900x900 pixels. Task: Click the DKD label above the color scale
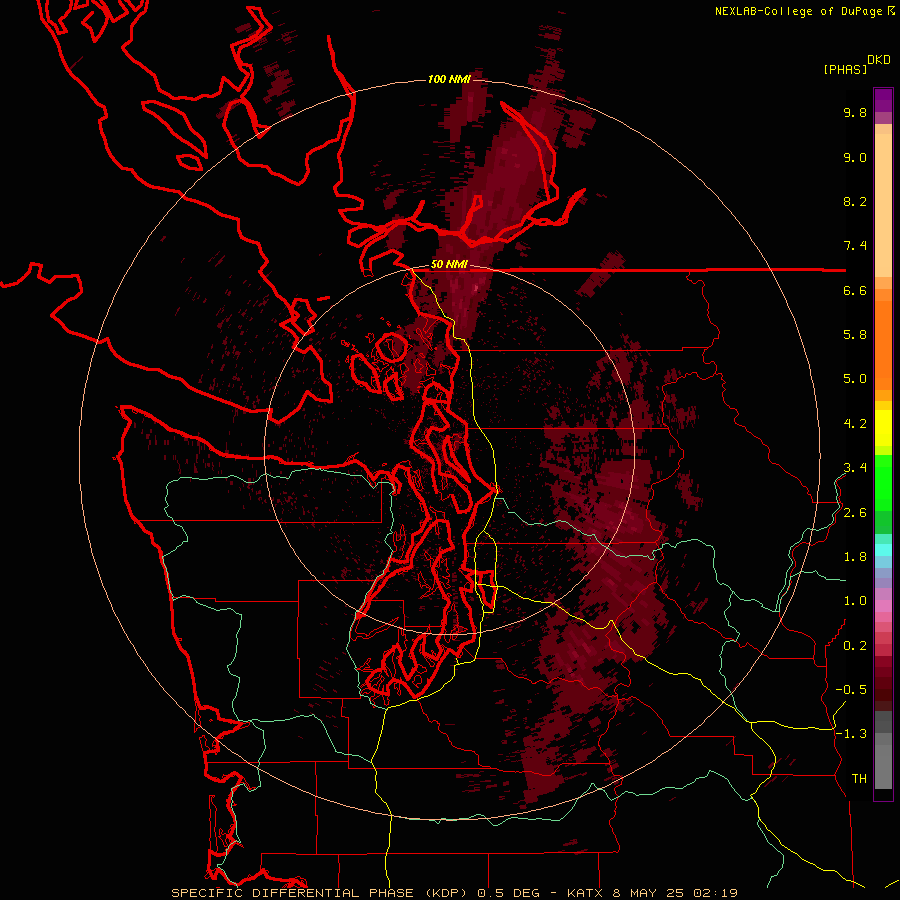879,60
